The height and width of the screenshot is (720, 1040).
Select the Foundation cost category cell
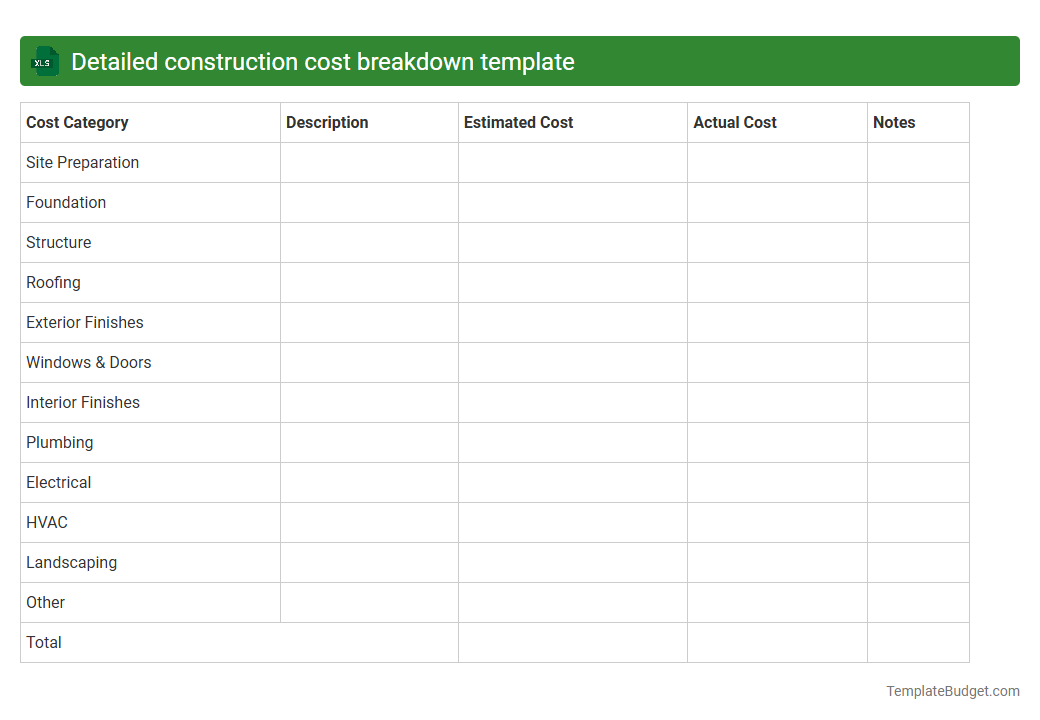[x=66, y=202]
